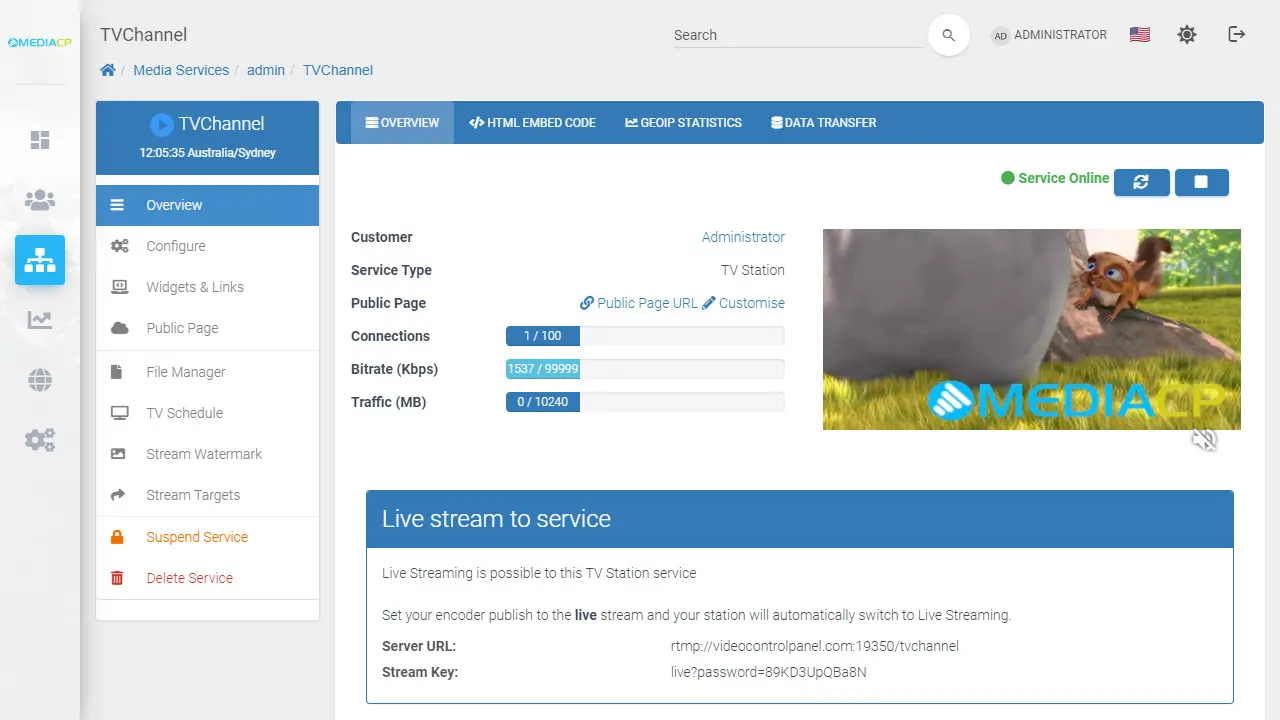Click the Bitrate 1537 / 99999 progress bar
The width and height of the screenshot is (1280, 720).
[645, 369]
